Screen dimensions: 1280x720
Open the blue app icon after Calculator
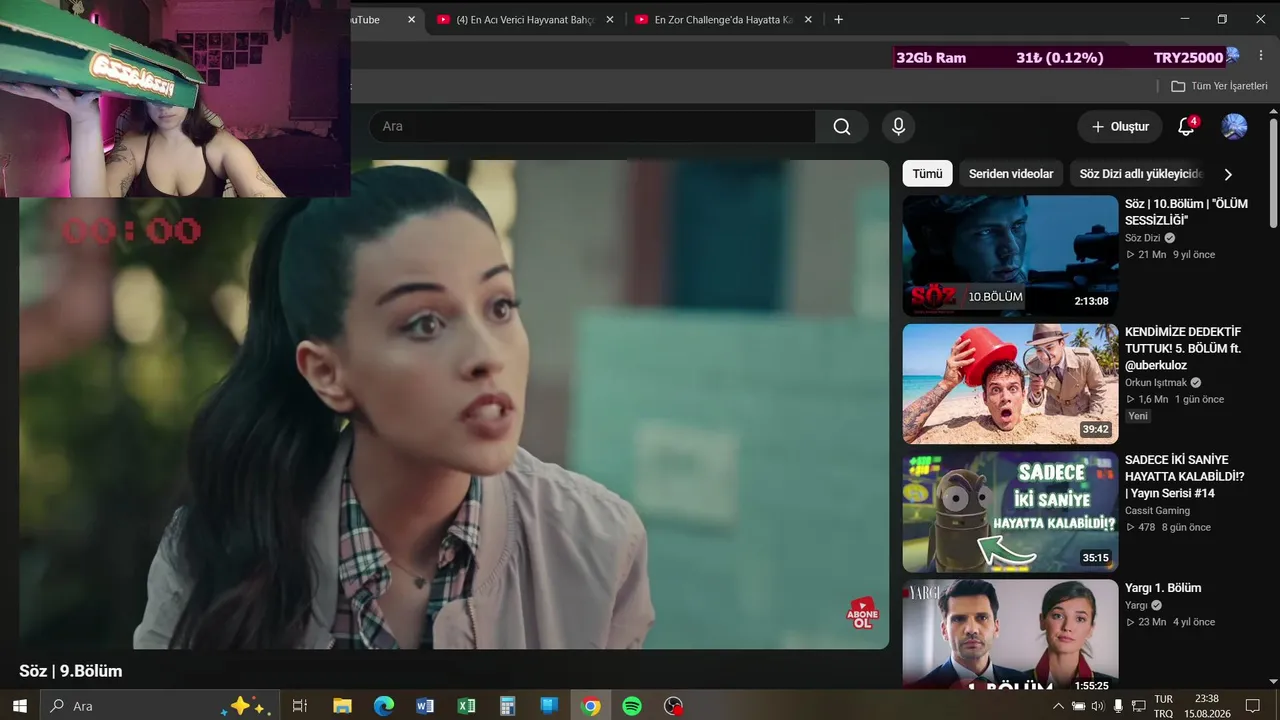(549, 706)
